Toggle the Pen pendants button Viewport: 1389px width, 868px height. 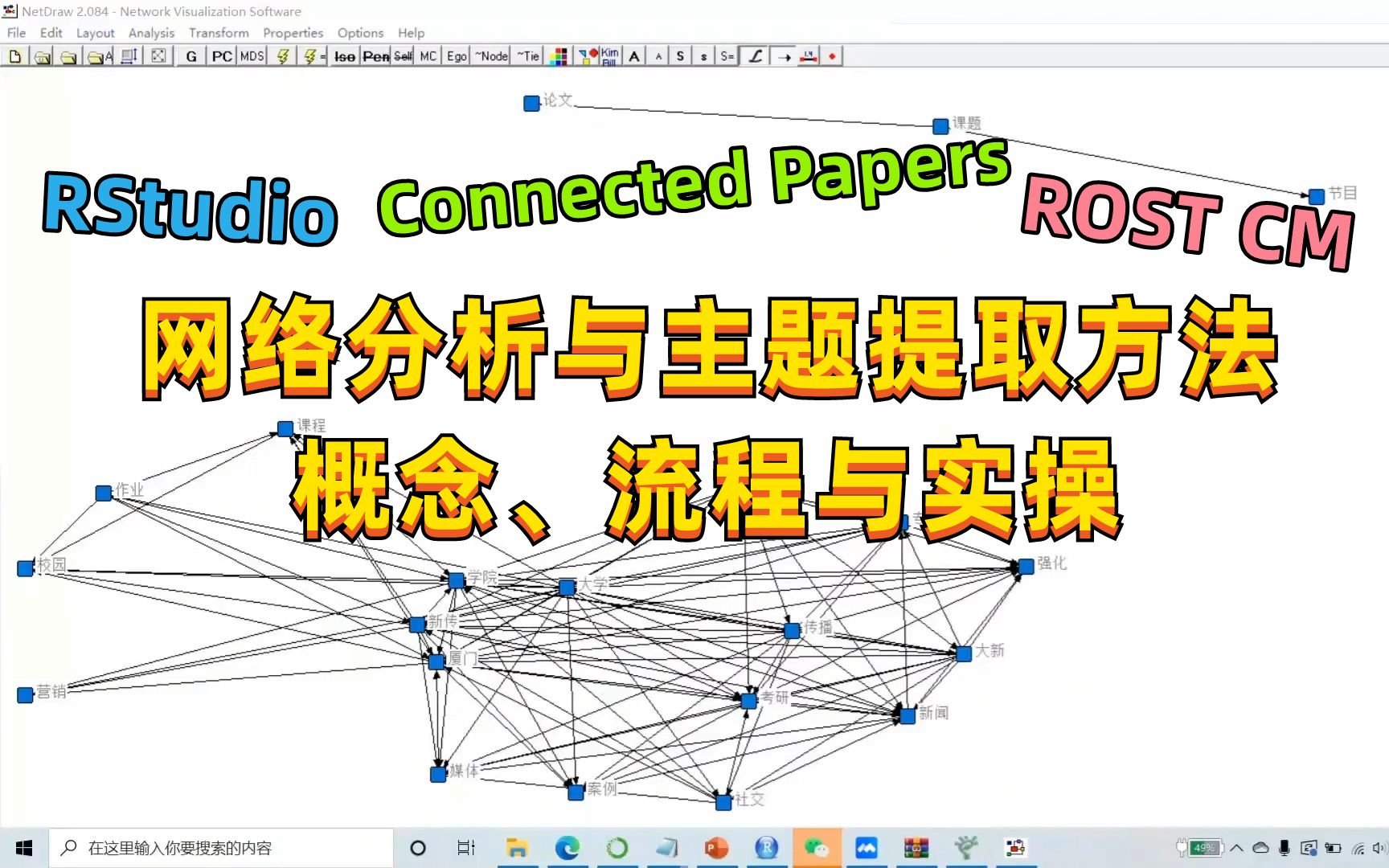pos(375,56)
